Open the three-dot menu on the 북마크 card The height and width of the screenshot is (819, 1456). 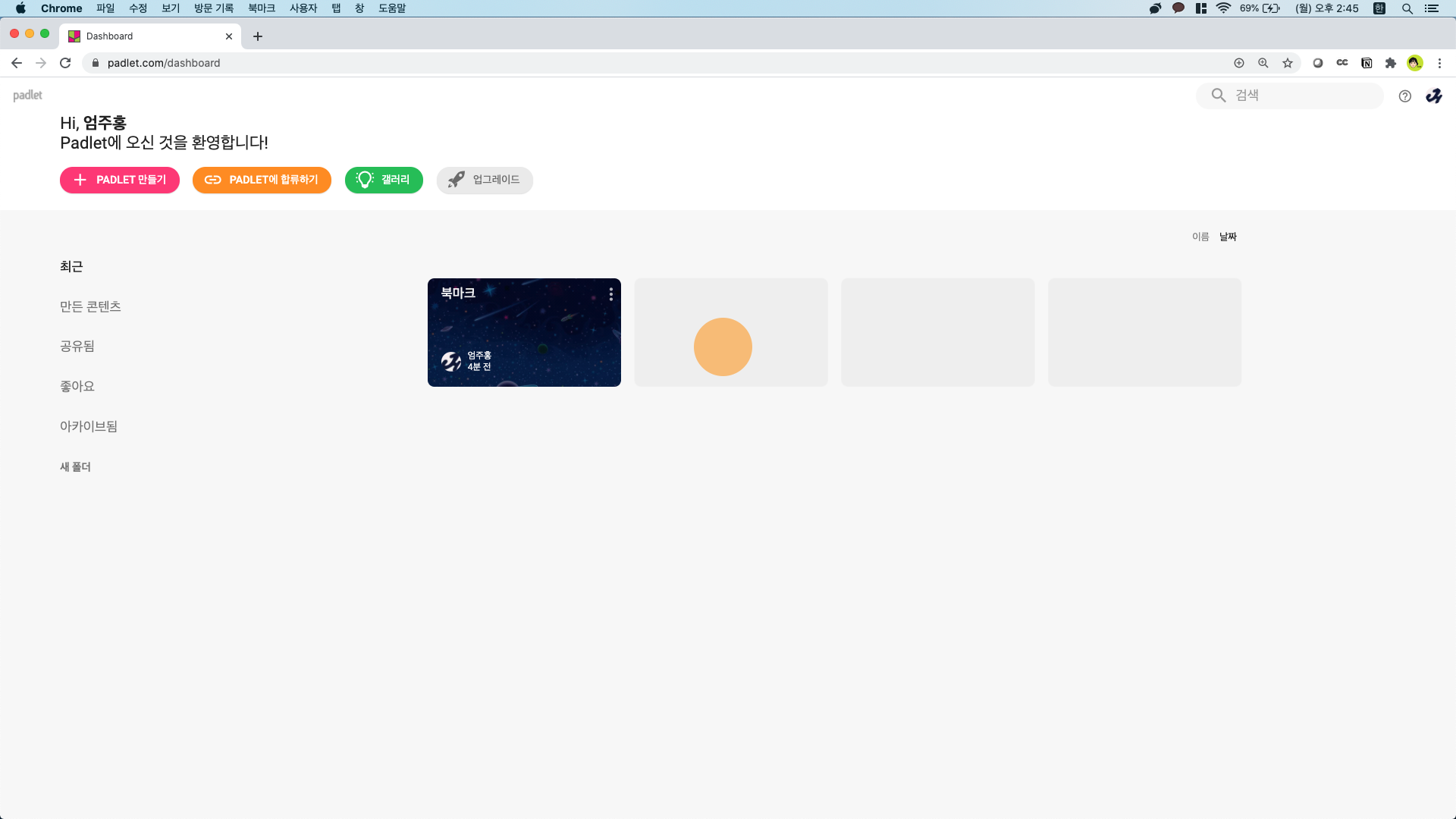tap(610, 294)
